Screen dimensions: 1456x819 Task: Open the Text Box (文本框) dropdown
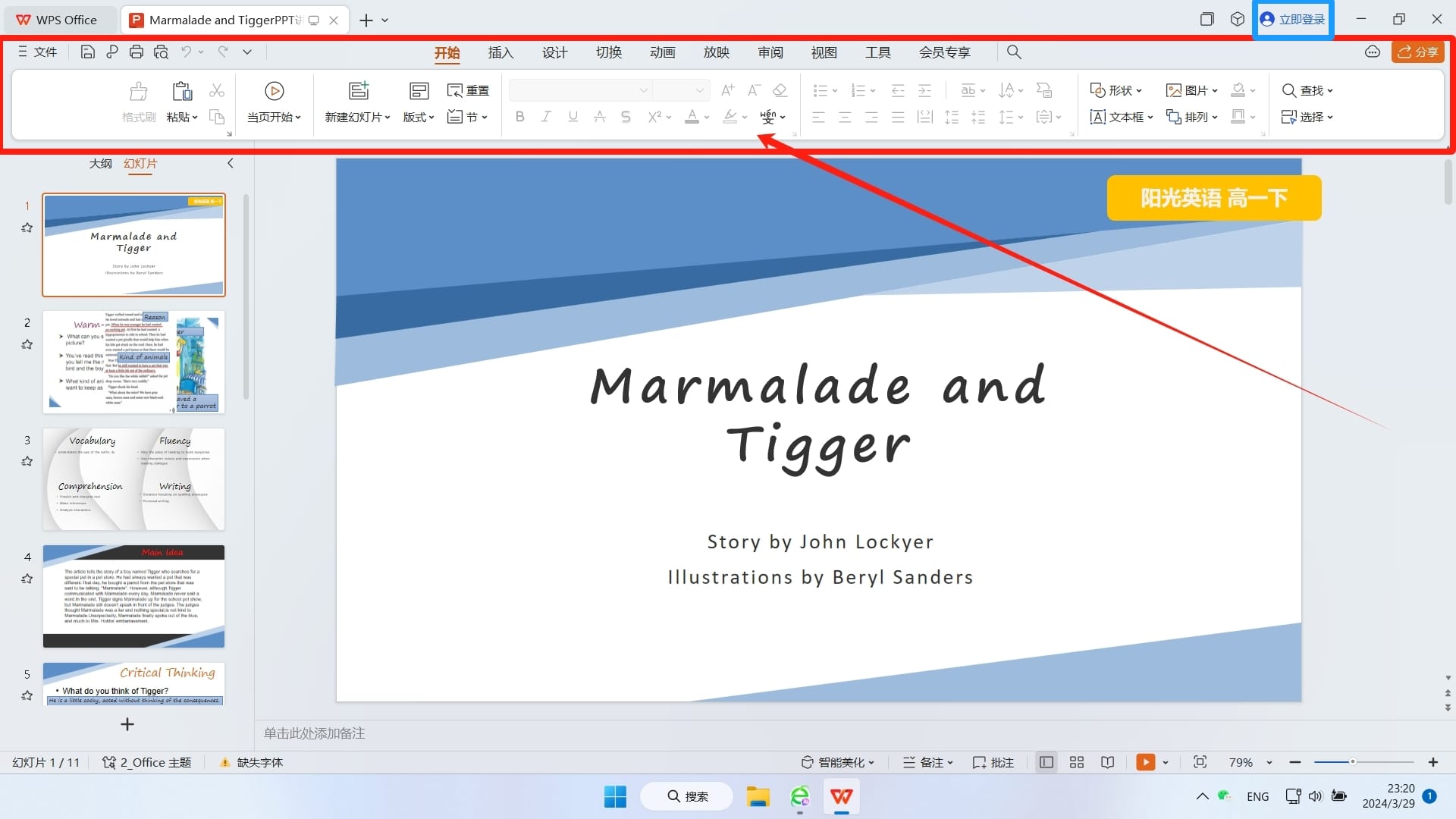(1122, 117)
